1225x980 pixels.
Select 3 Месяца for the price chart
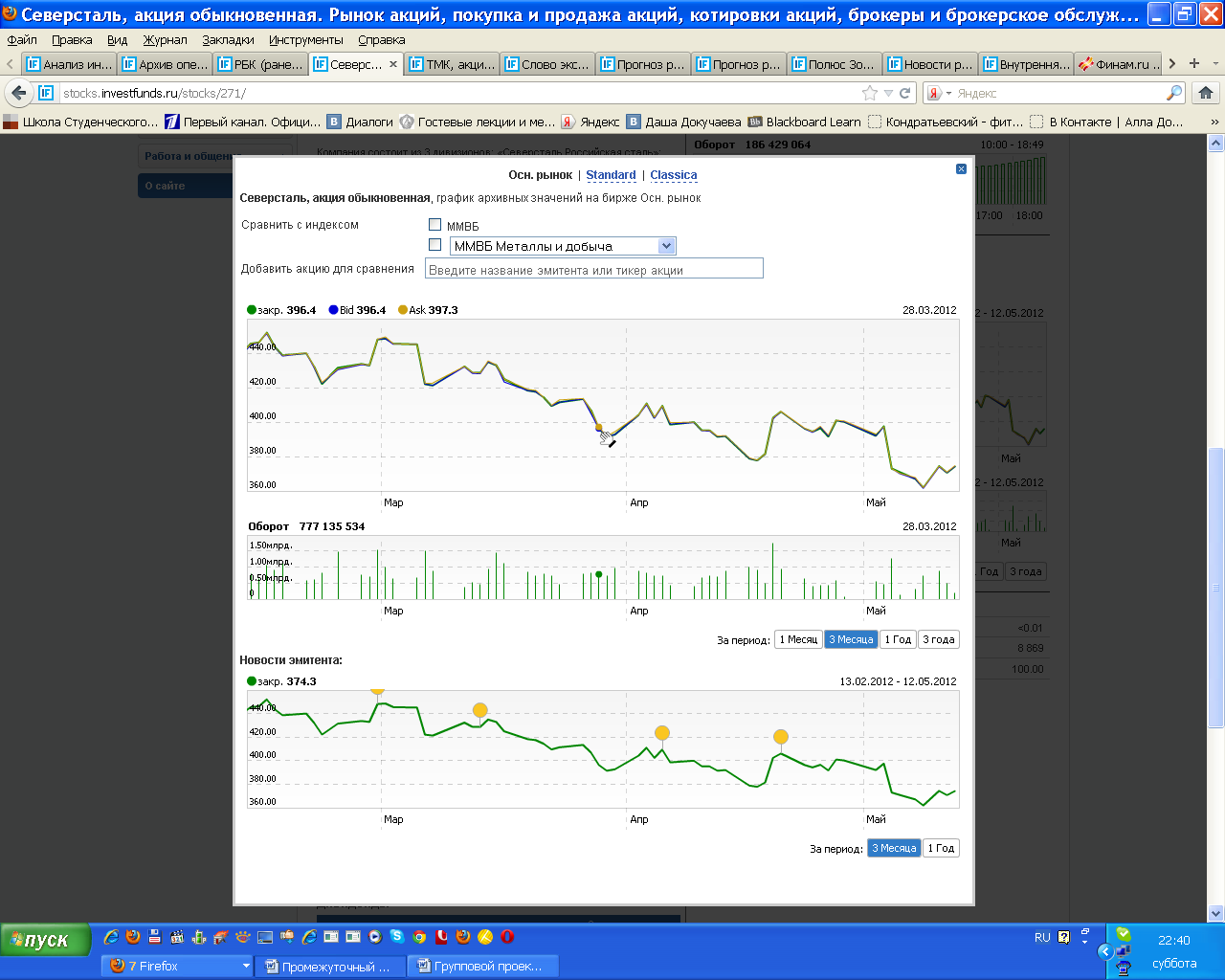pos(851,639)
